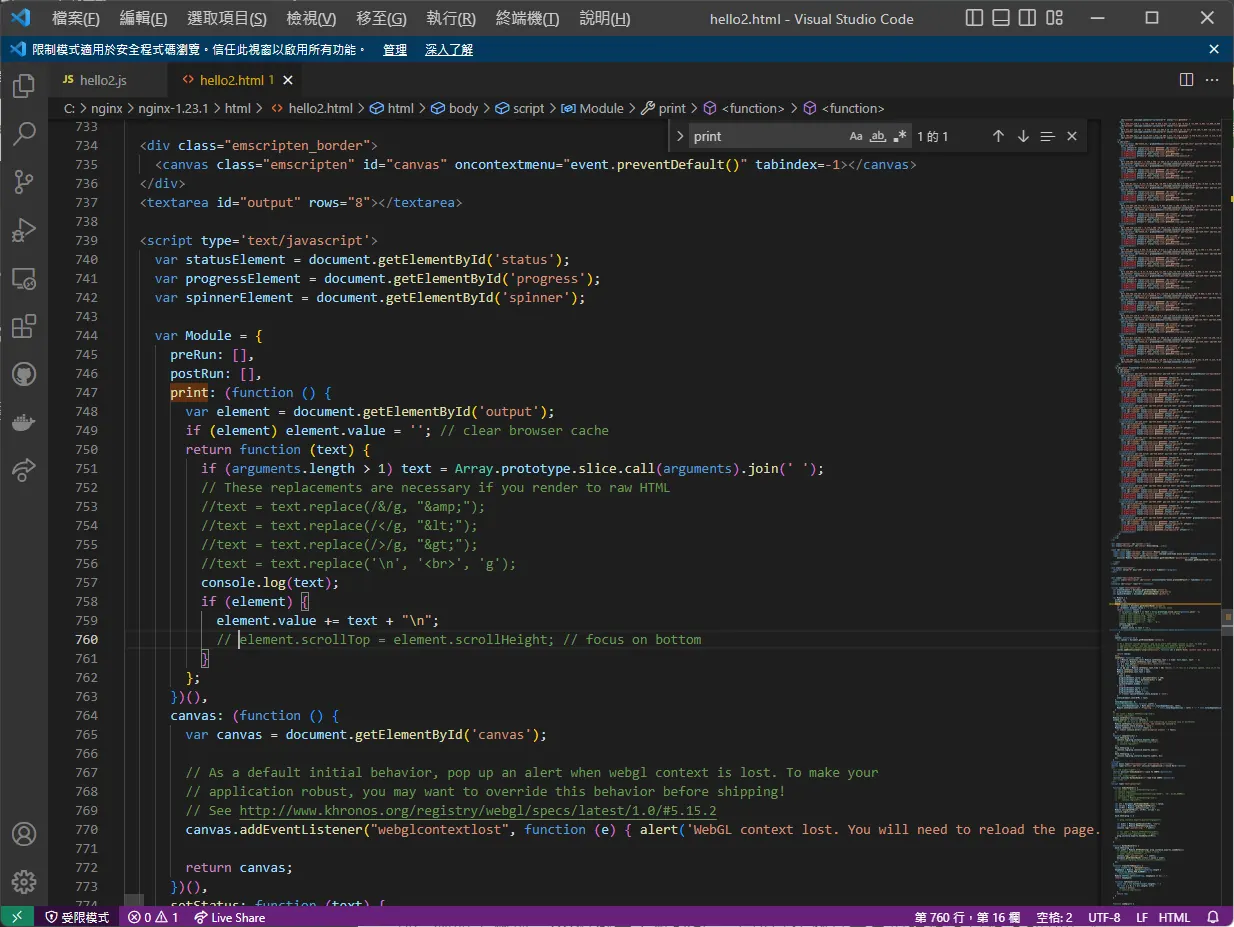The width and height of the screenshot is (1234, 927).
Task: Open the Manage gear menu
Action: point(24,881)
